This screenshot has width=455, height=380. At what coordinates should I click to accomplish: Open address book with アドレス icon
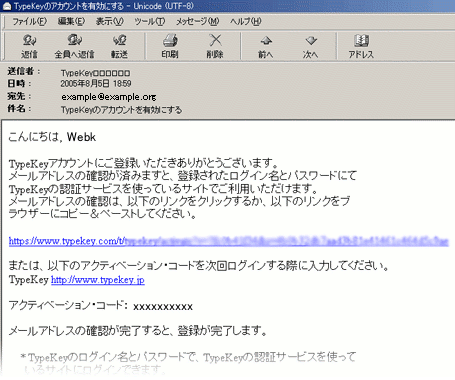click(361, 46)
